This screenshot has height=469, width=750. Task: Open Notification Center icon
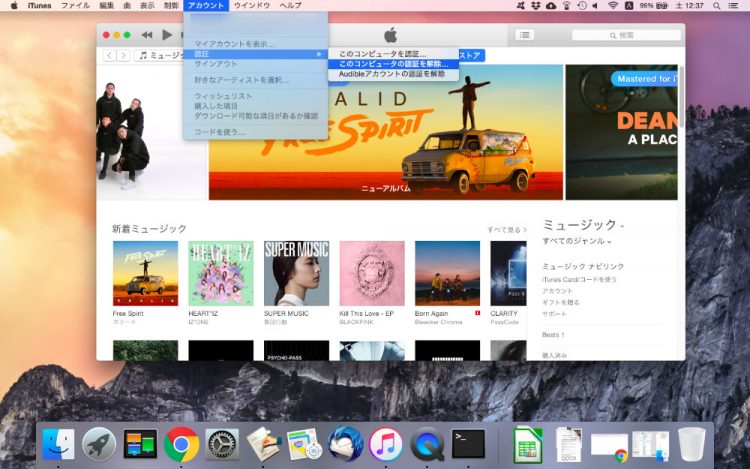tap(733, 6)
